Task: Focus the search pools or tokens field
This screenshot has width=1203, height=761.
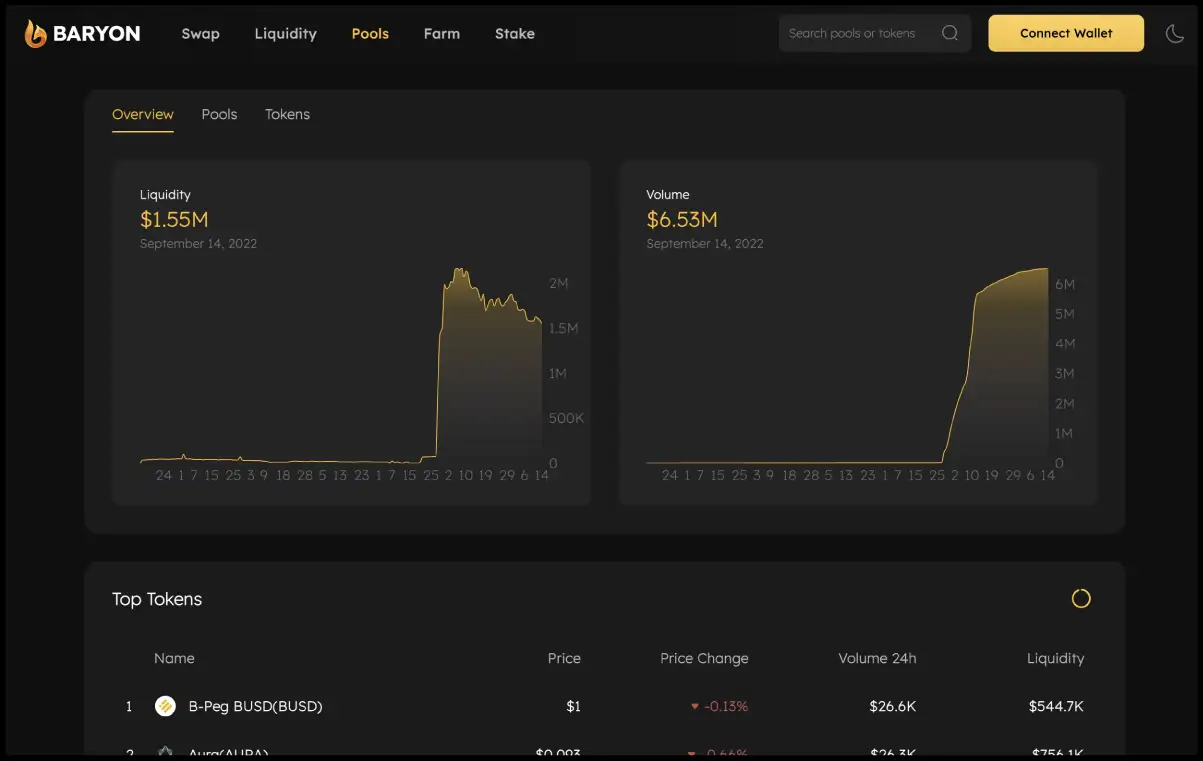Action: coord(855,33)
